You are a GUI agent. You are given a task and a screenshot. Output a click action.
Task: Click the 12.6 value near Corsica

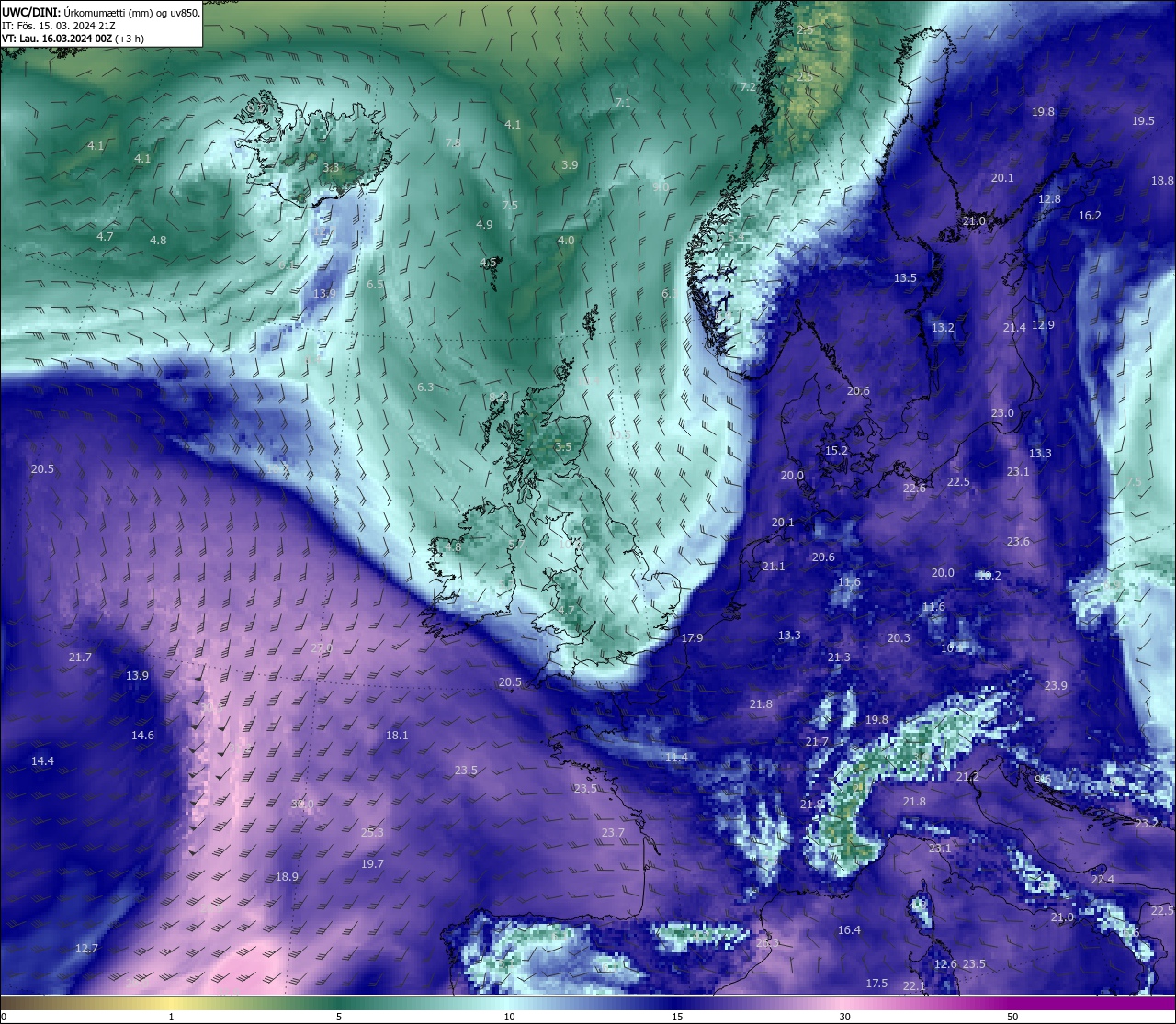click(945, 964)
